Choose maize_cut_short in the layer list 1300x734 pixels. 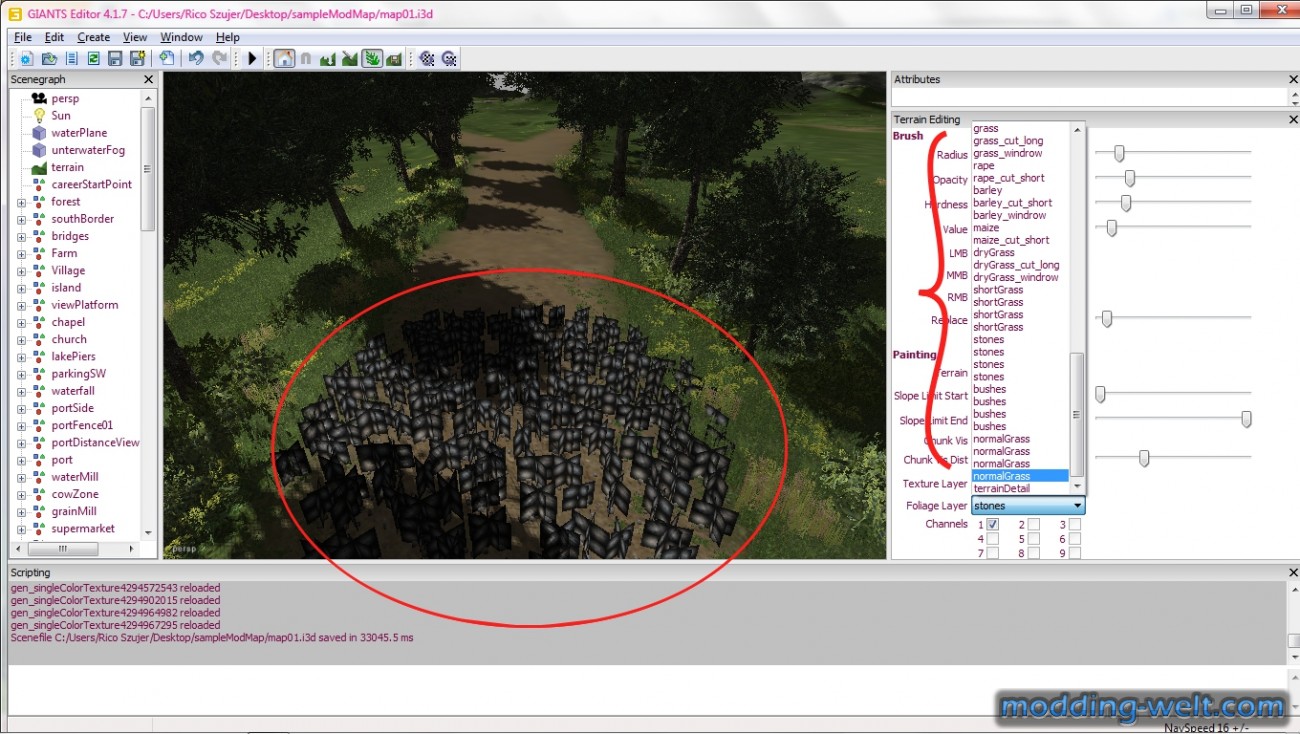pyautogui.click(x=1020, y=240)
